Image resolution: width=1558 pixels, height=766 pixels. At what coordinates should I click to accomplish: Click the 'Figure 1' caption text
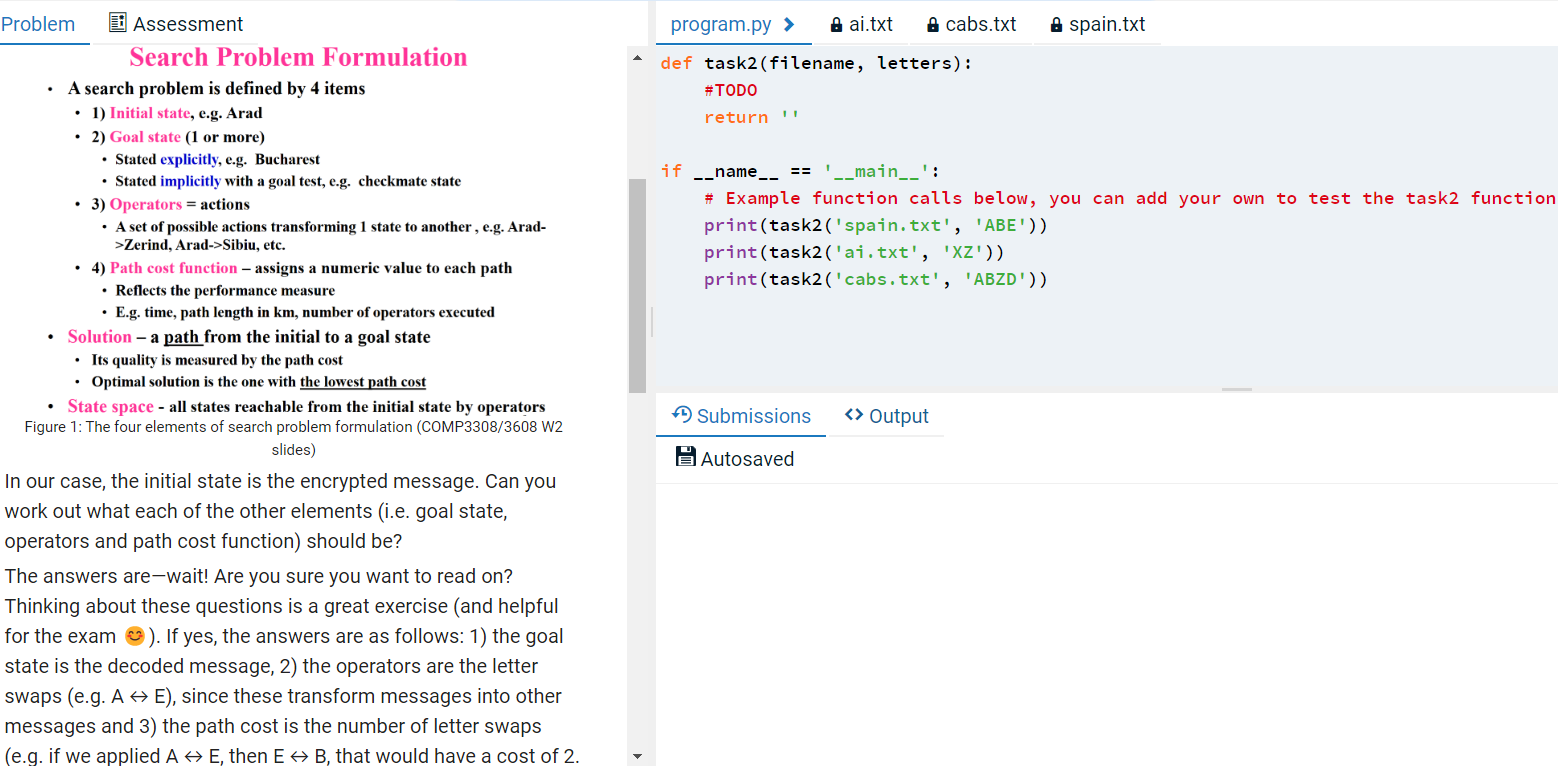pyautogui.click(x=294, y=438)
